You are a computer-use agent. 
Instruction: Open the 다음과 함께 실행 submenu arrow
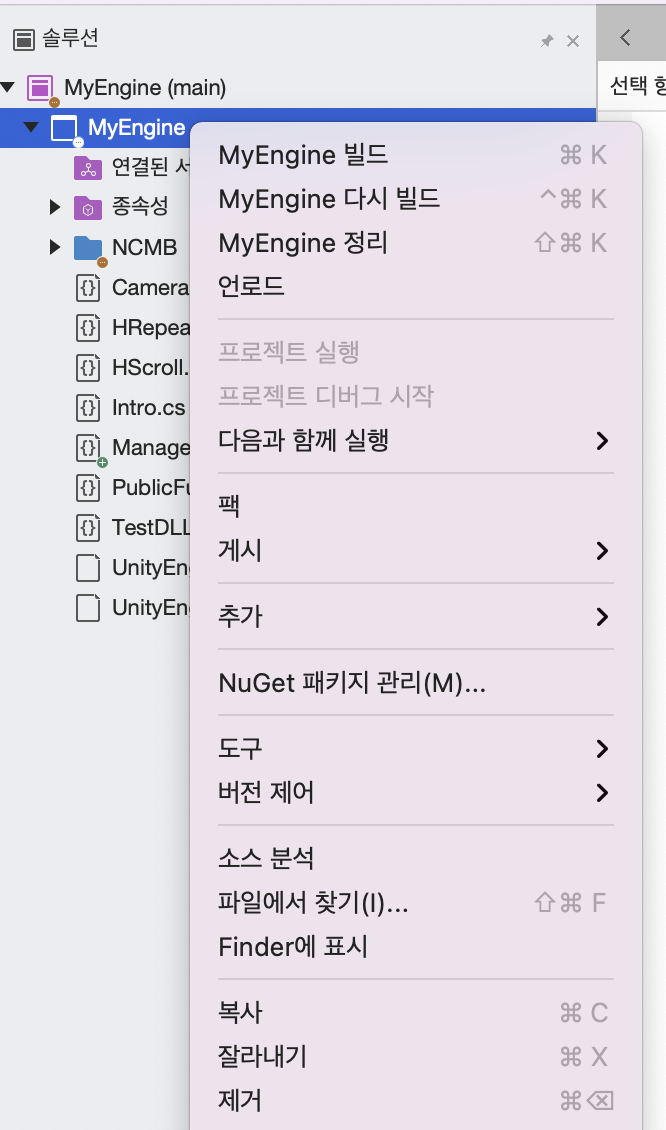coord(603,440)
